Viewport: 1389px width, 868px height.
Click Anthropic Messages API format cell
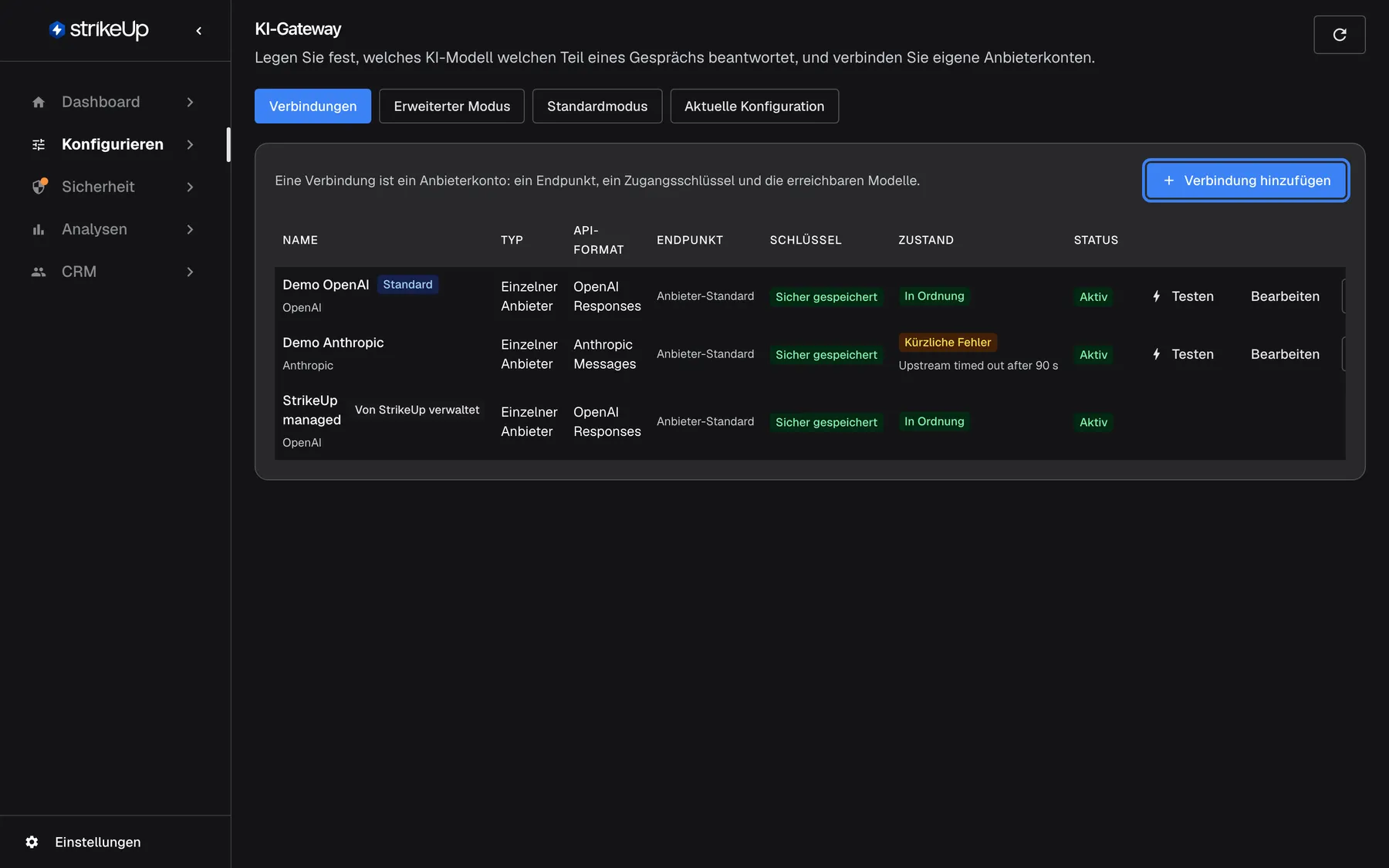pyautogui.click(x=604, y=354)
